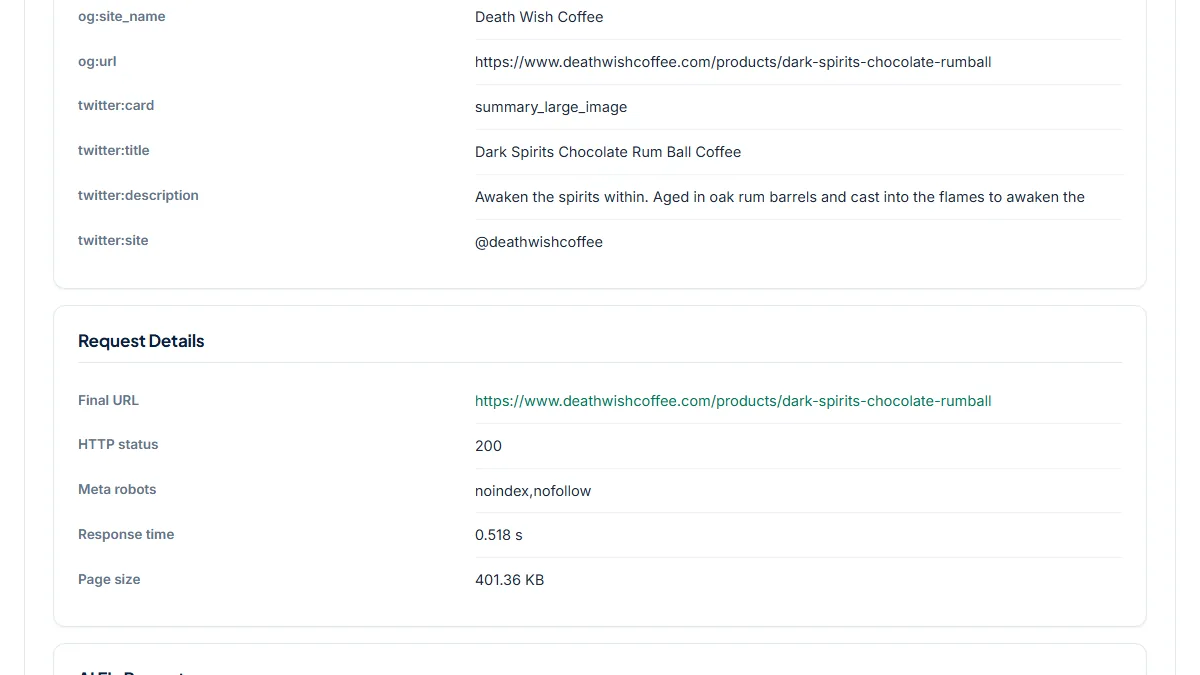
Task: Click the 'og:site_name' label
Action: tap(122, 17)
